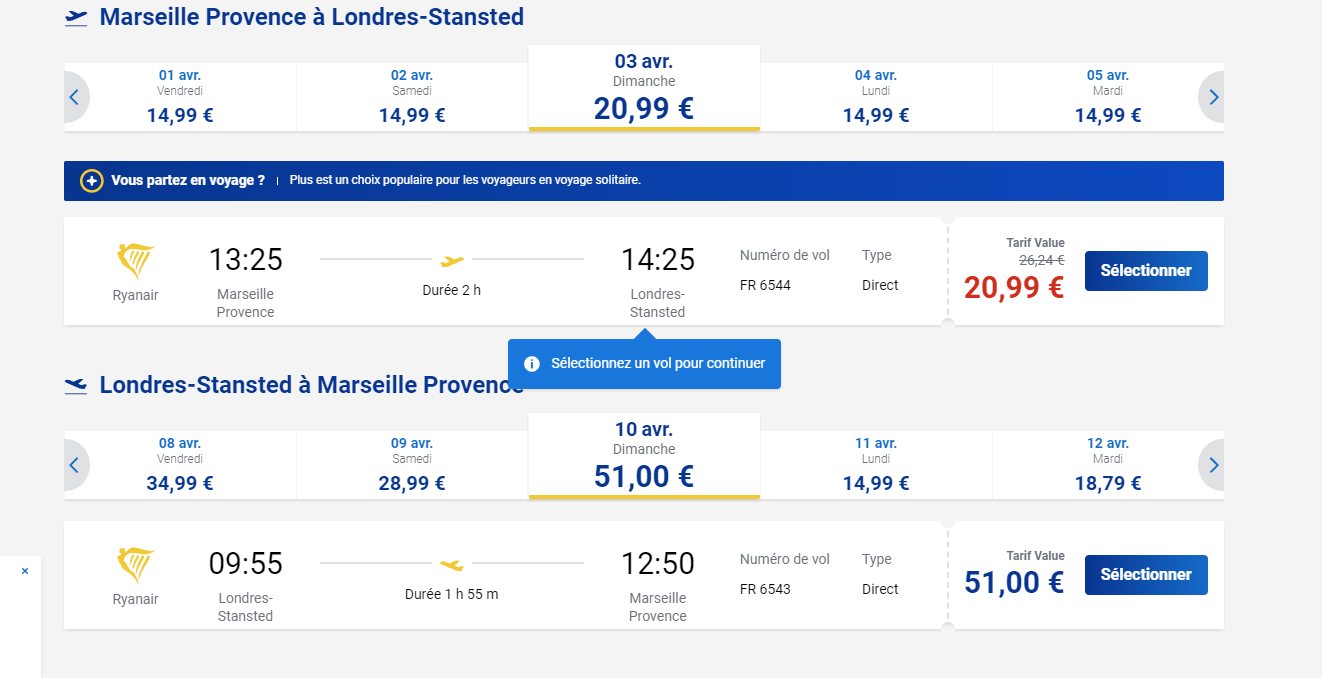Show later return dates with right arrow
This screenshot has height=678, width=1322.
tap(1213, 465)
